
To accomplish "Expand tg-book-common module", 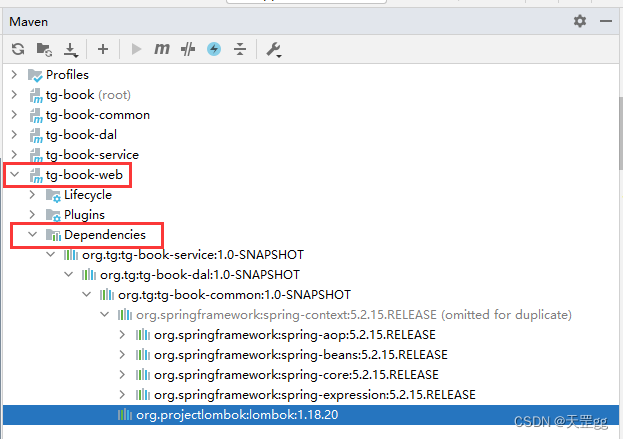I will click(14, 114).
